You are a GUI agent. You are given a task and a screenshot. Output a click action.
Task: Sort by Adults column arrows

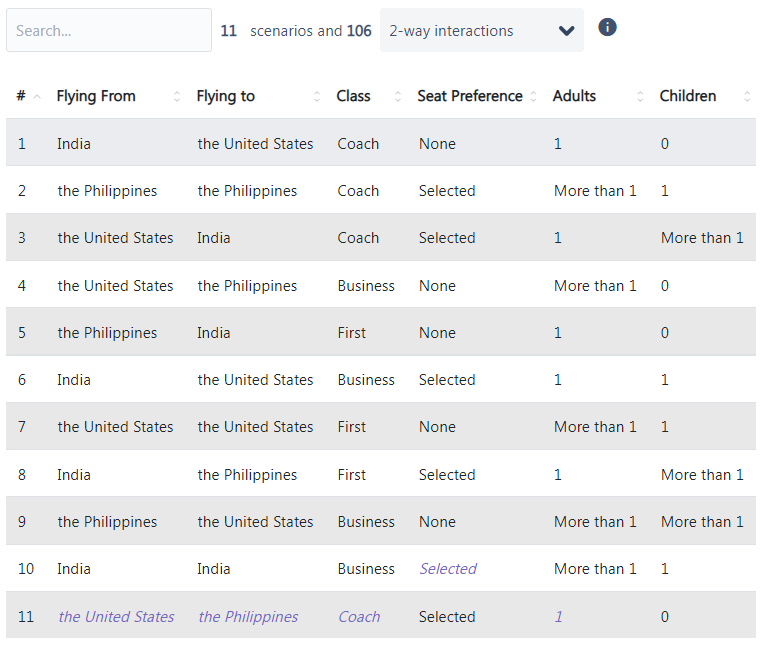pyautogui.click(x=640, y=97)
